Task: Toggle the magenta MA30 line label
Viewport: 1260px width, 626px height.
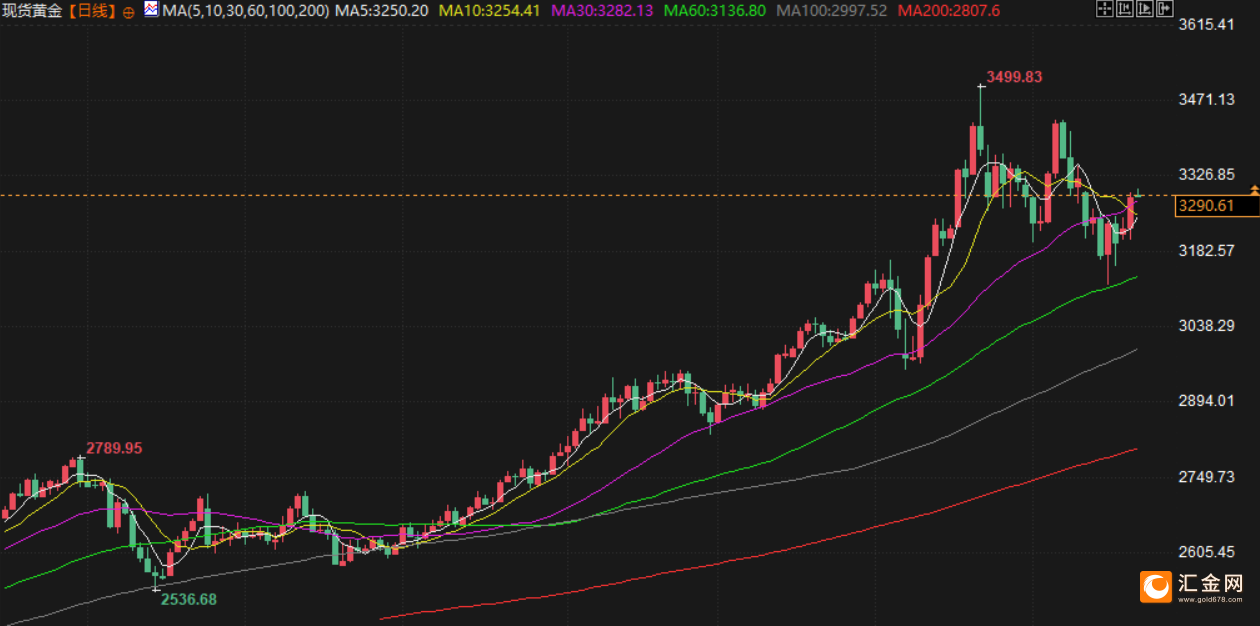Action: (603, 11)
